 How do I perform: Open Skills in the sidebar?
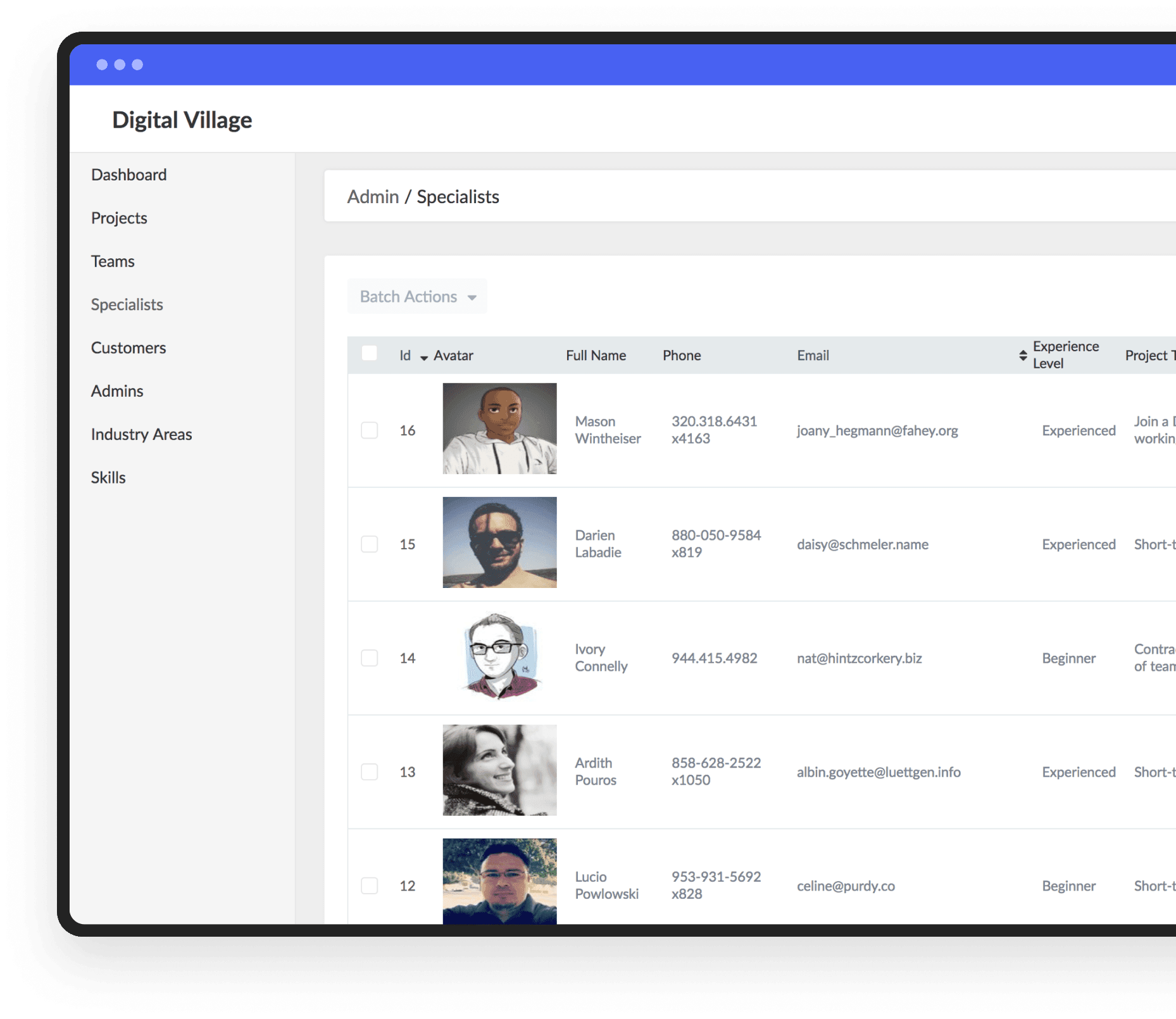click(x=108, y=477)
